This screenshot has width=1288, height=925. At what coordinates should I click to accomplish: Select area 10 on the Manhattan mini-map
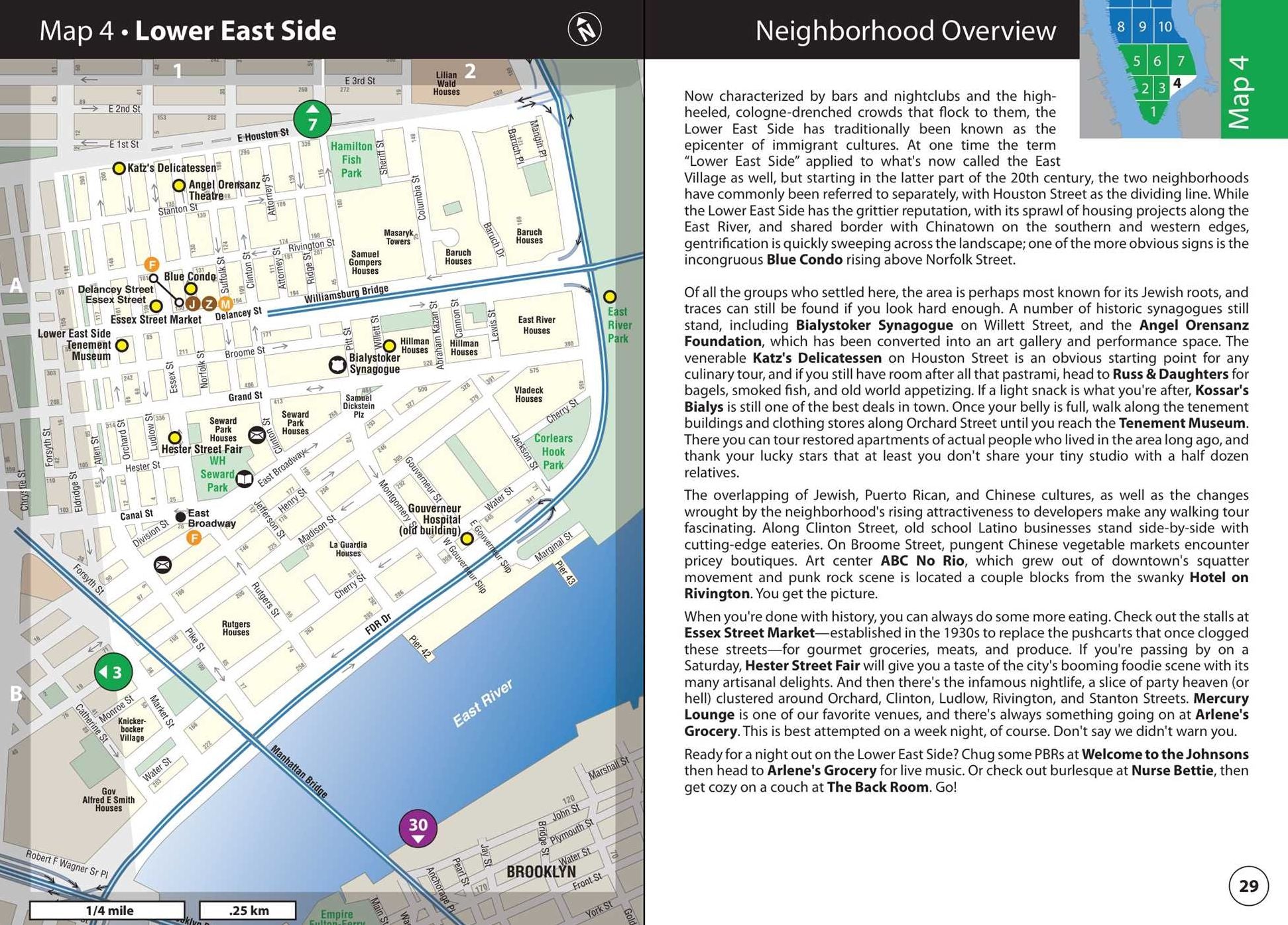[1165, 27]
